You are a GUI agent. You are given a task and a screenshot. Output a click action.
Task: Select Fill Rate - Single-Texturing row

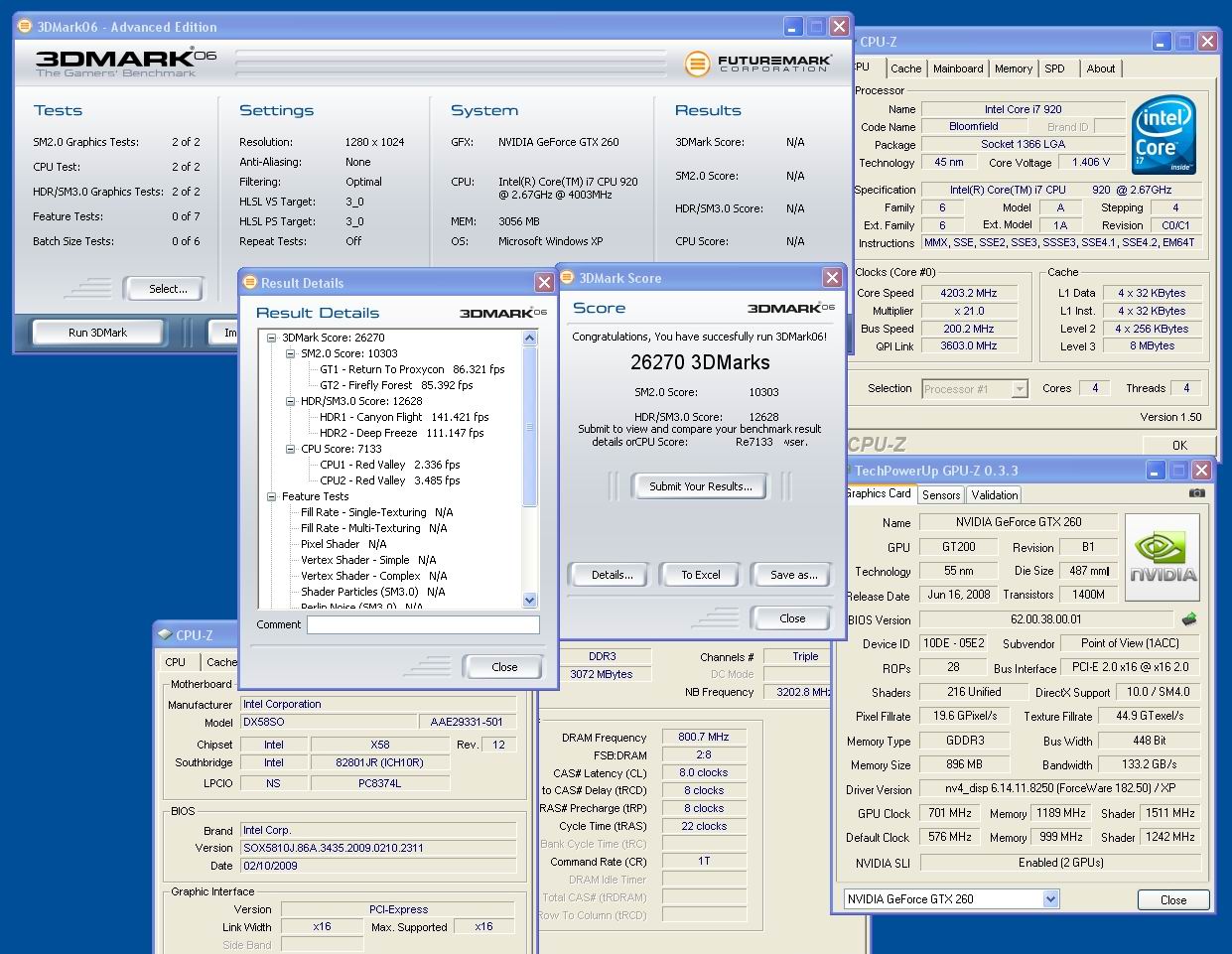coord(376,512)
